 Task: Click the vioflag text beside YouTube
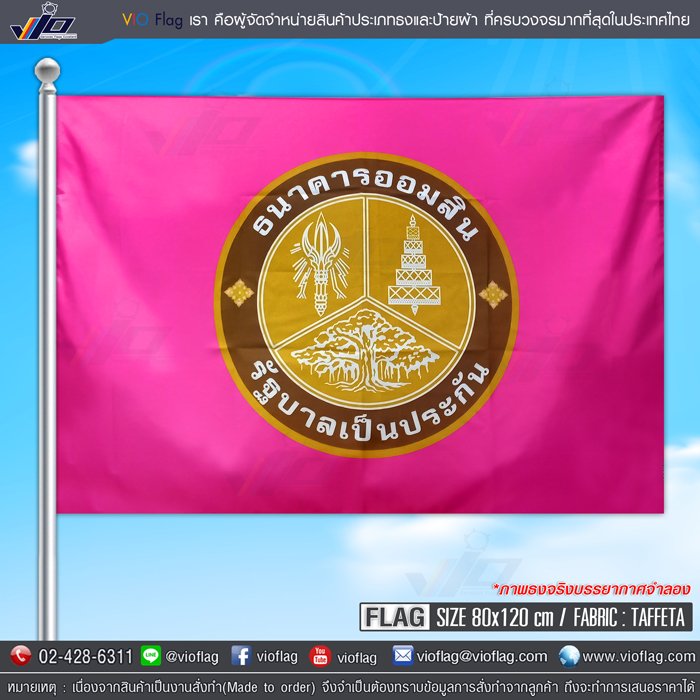pyautogui.click(x=357, y=658)
